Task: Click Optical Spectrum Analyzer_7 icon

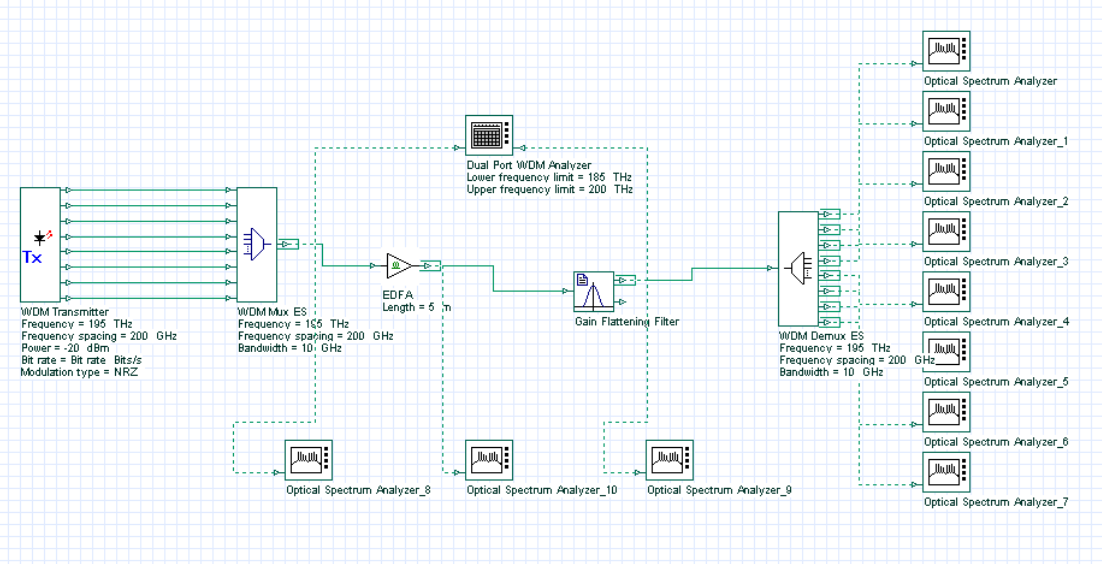Action: pyautogui.click(x=947, y=473)
